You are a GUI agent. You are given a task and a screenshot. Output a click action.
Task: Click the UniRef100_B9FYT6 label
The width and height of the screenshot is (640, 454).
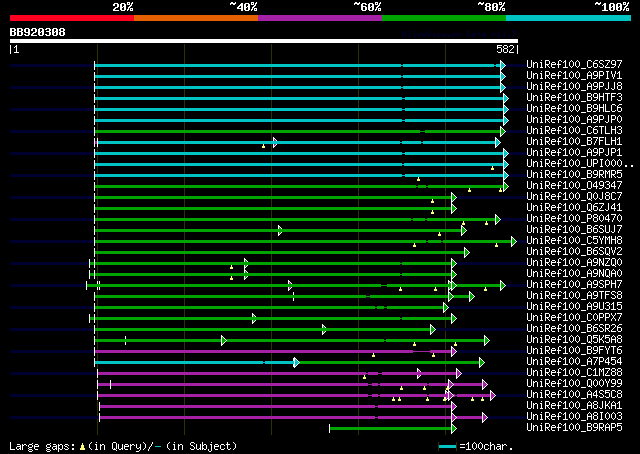click(x=574, y=351)
